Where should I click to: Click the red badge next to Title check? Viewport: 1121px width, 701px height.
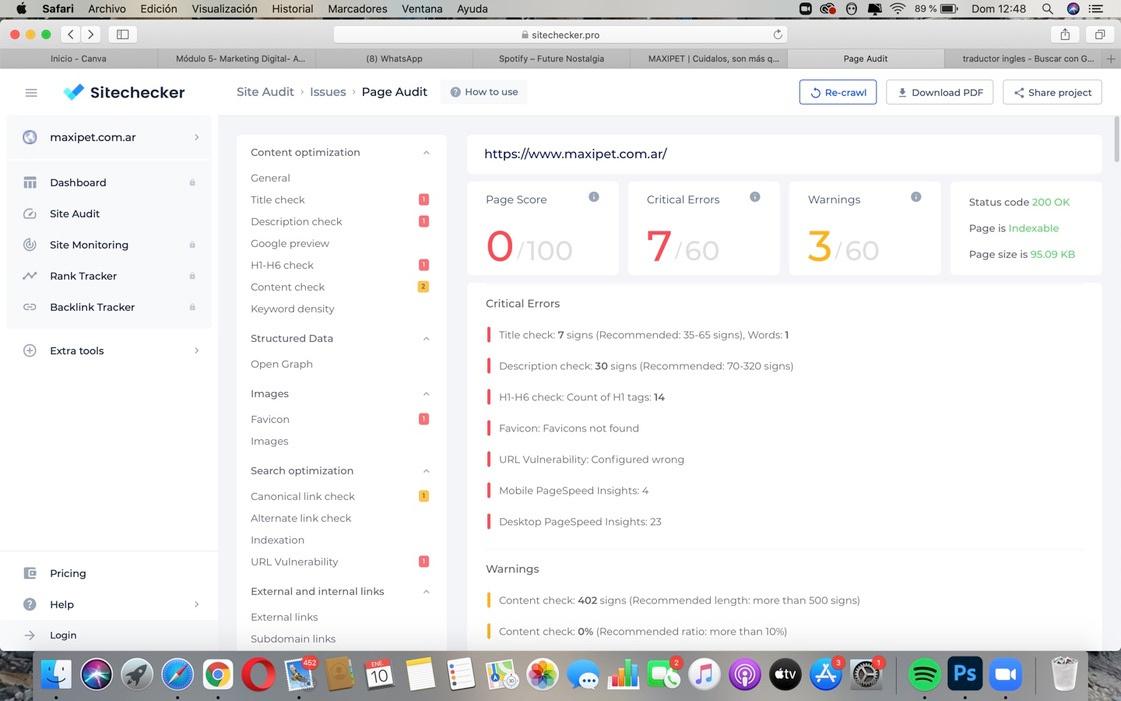[x=423, y=199]
